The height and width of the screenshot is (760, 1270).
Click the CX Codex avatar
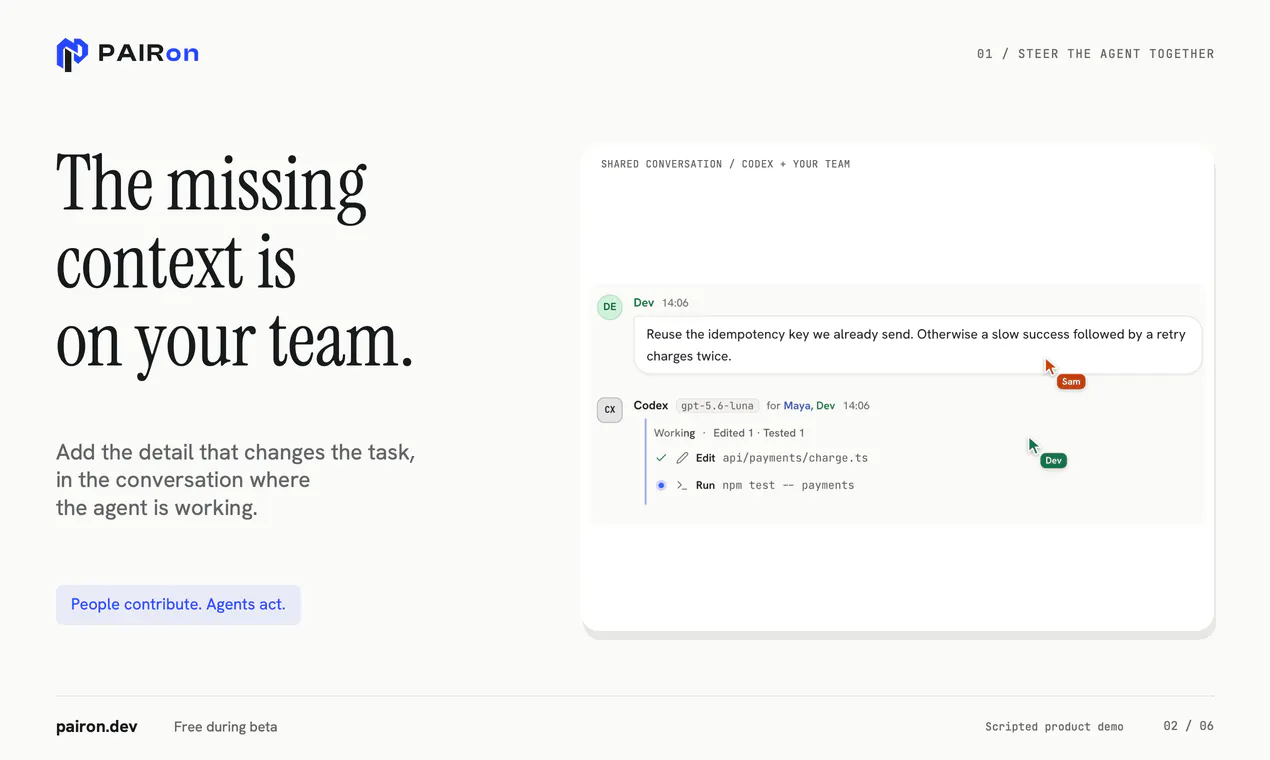tap(610, 410)
